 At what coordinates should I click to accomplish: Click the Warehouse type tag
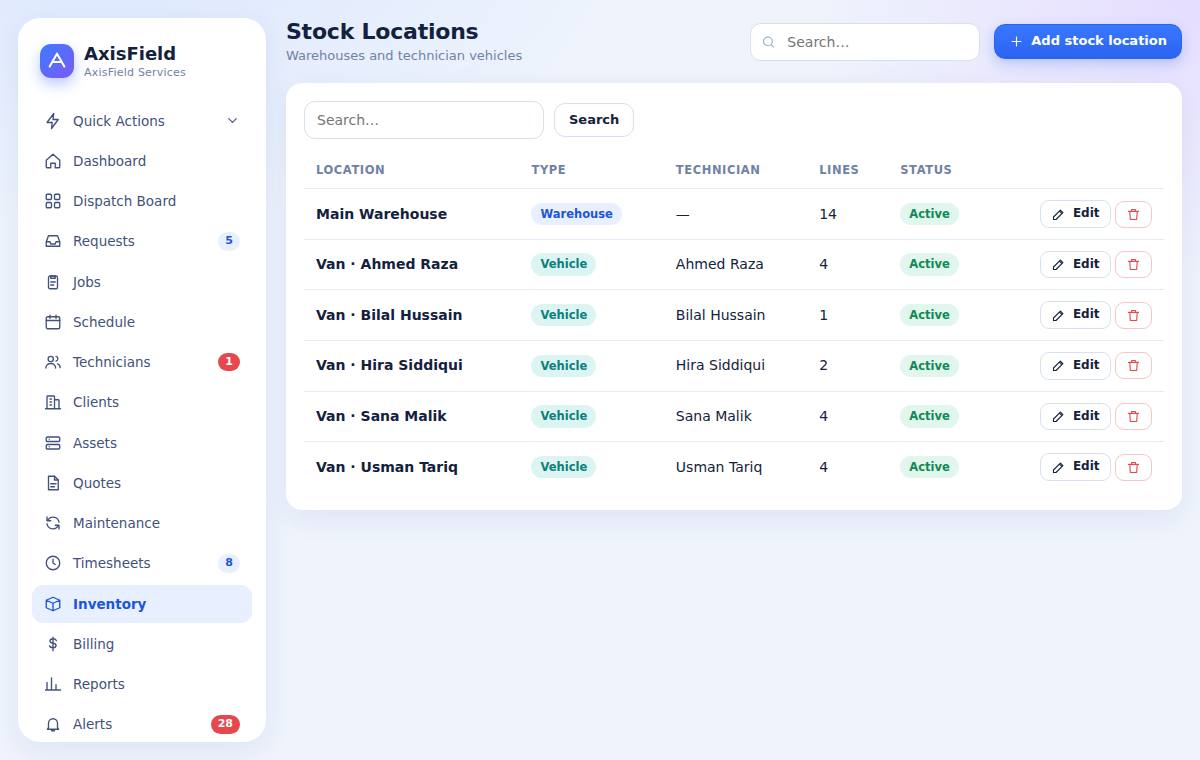click(576, 214)
